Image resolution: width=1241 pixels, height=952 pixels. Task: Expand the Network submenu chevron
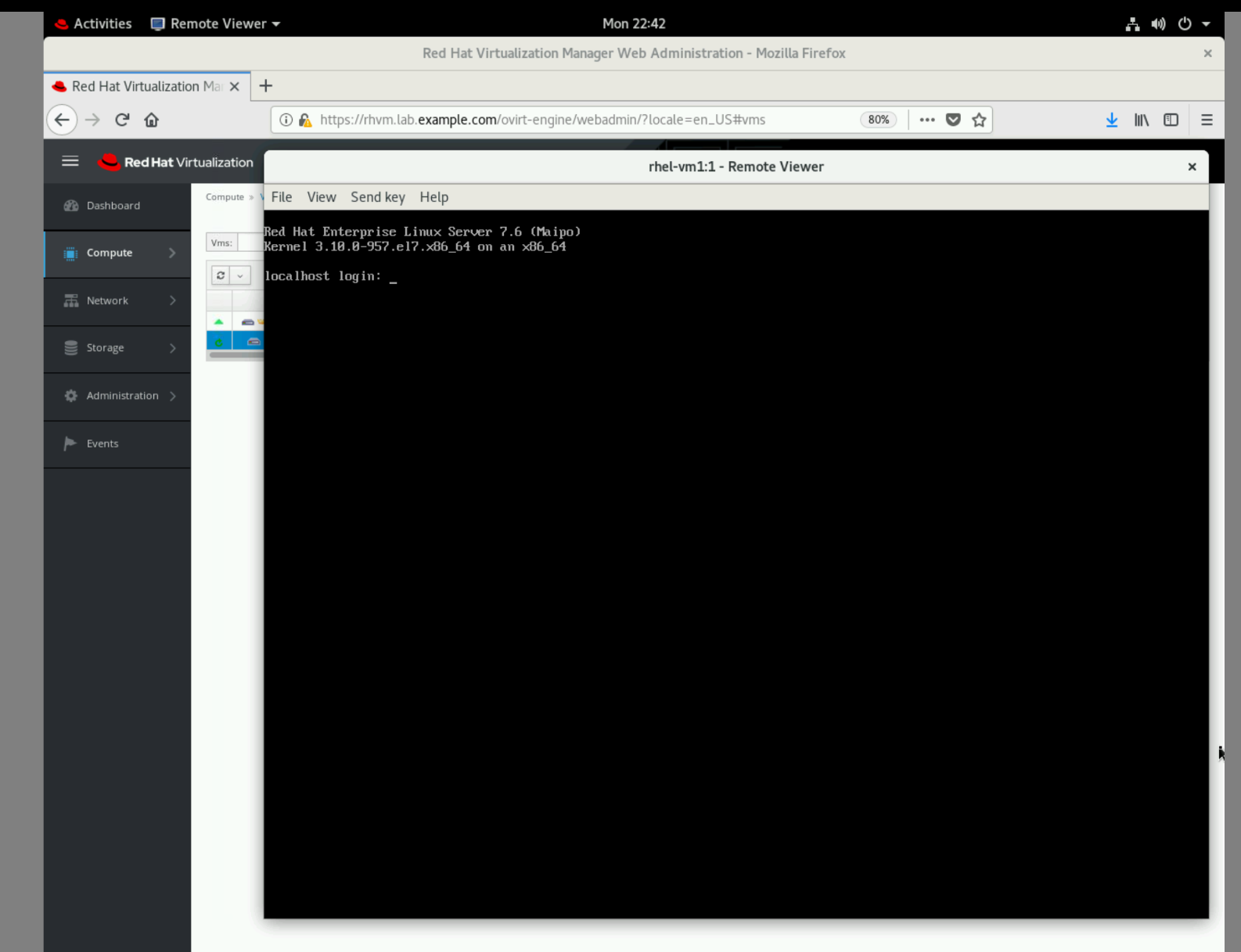(x=172, y=300)
